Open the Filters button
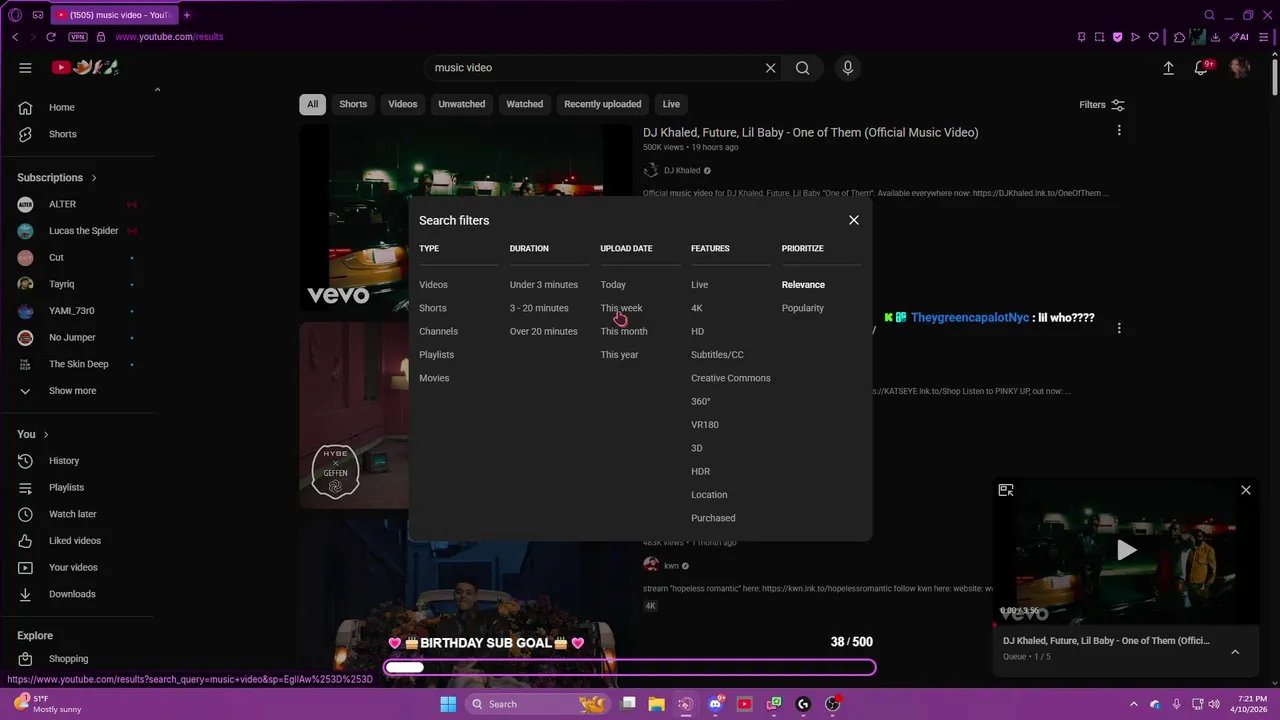This screenshot has height=720, width=1280. (1102, 104)
